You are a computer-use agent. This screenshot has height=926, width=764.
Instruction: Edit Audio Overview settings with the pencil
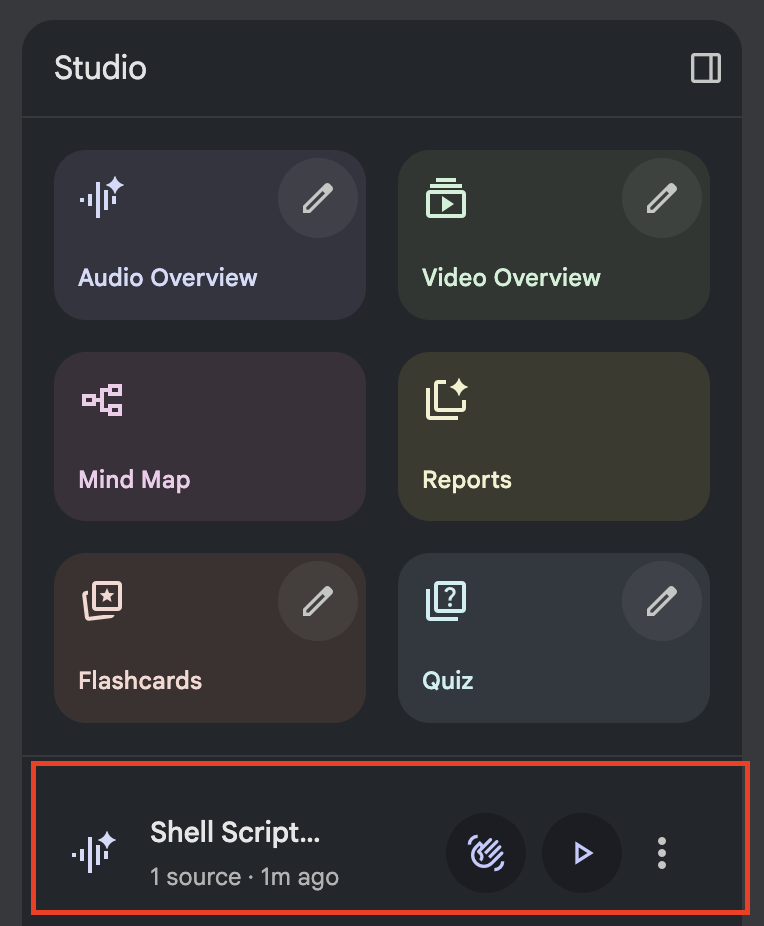click(x=317, y=199)
